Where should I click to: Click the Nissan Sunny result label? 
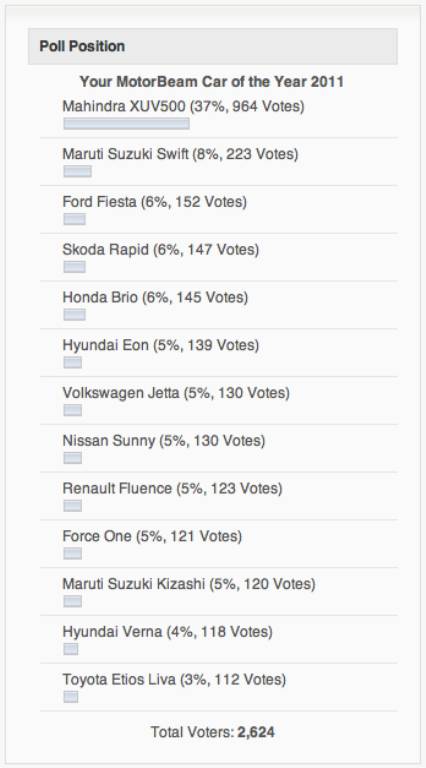tap(164, 441)
